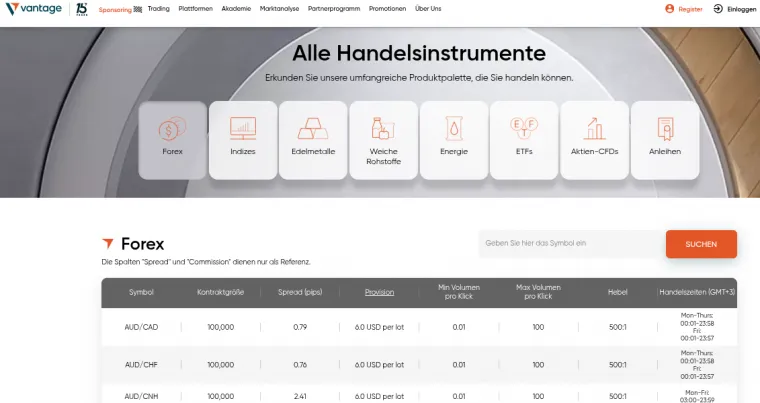Open the Marktanalyse menu

pyautogui.click(x=279, y=9)
